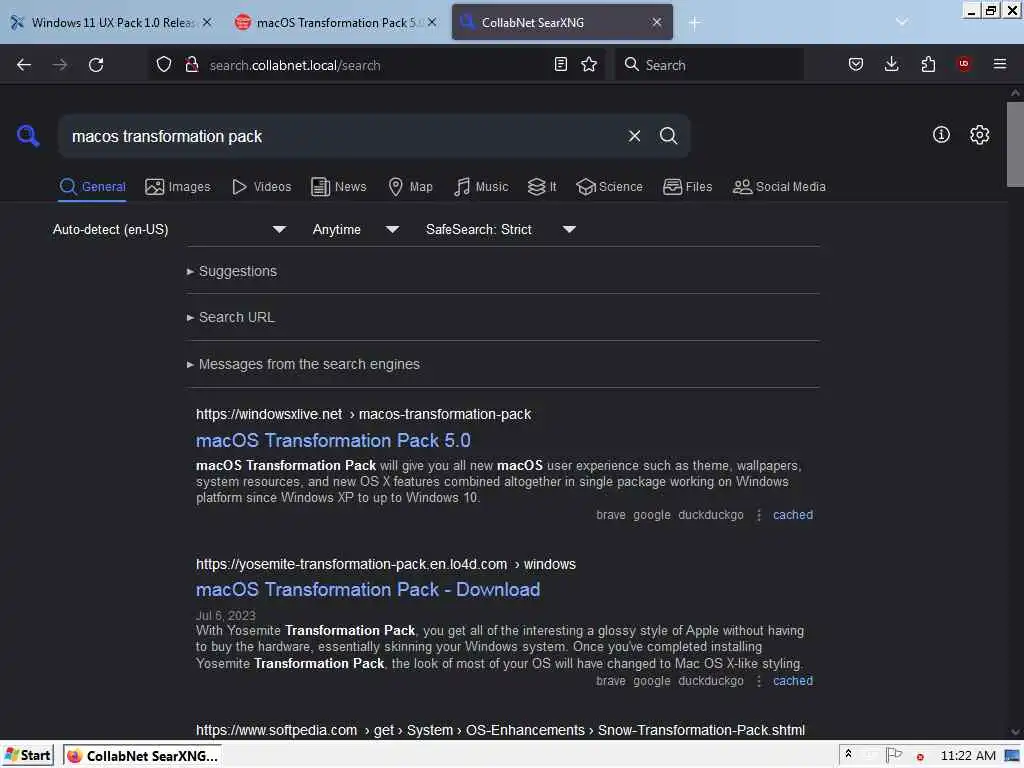Select the General search category
The width and height of the screenshot is (1024, 768).
click(92, 187)
